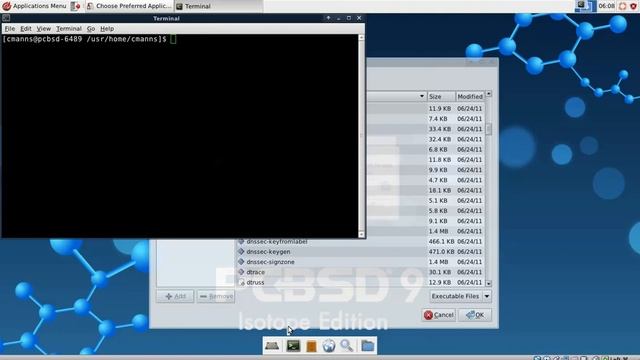Click OK in file dialog
The height and width of the screenshot is (360, 640).
(x=475, y=315)
